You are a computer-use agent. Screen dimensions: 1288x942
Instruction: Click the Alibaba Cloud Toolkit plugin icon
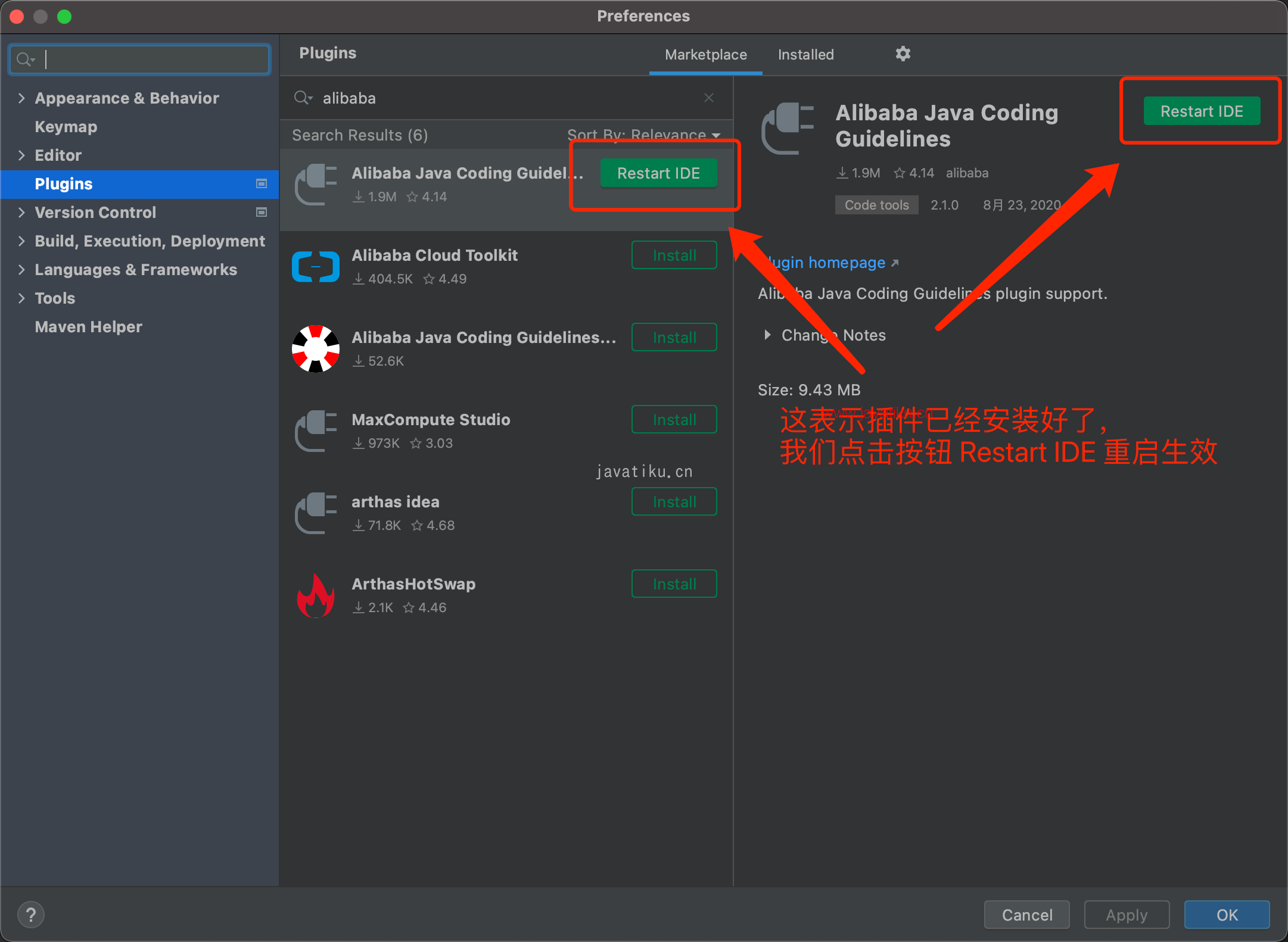pyautogui.click(x=316, y=267)
